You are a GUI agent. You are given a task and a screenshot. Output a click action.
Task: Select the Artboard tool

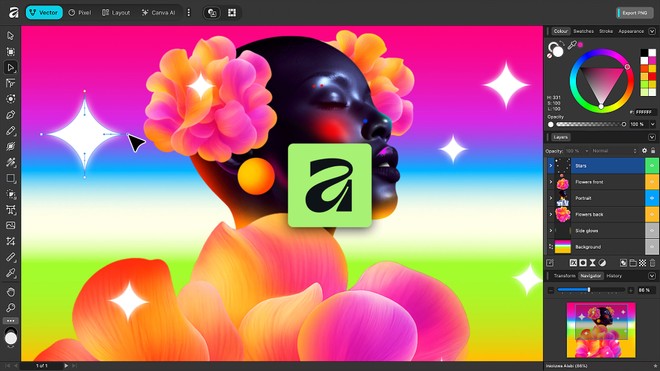point(11,52)
